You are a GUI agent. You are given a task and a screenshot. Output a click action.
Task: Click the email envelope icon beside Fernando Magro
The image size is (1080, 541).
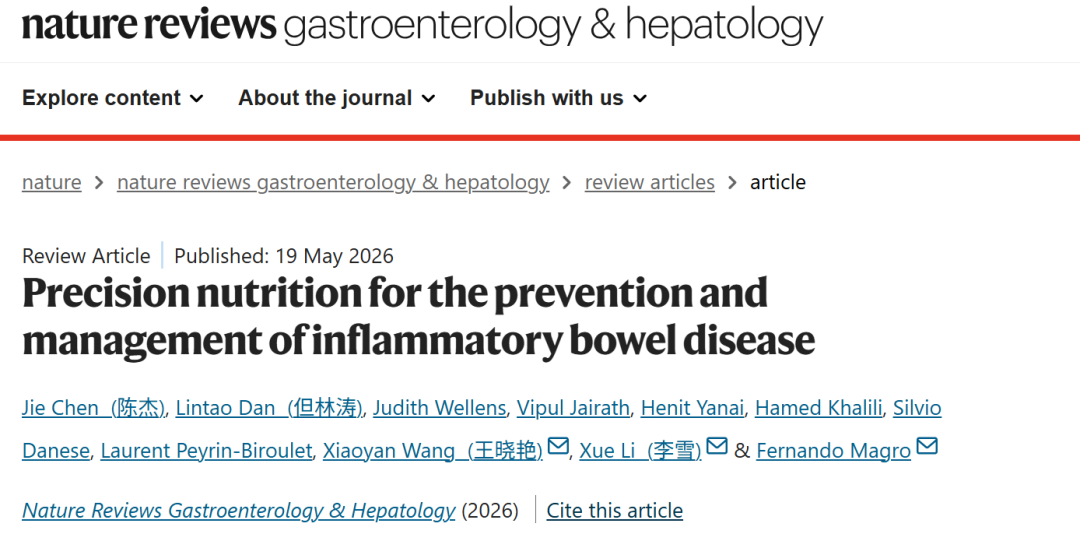927,447
